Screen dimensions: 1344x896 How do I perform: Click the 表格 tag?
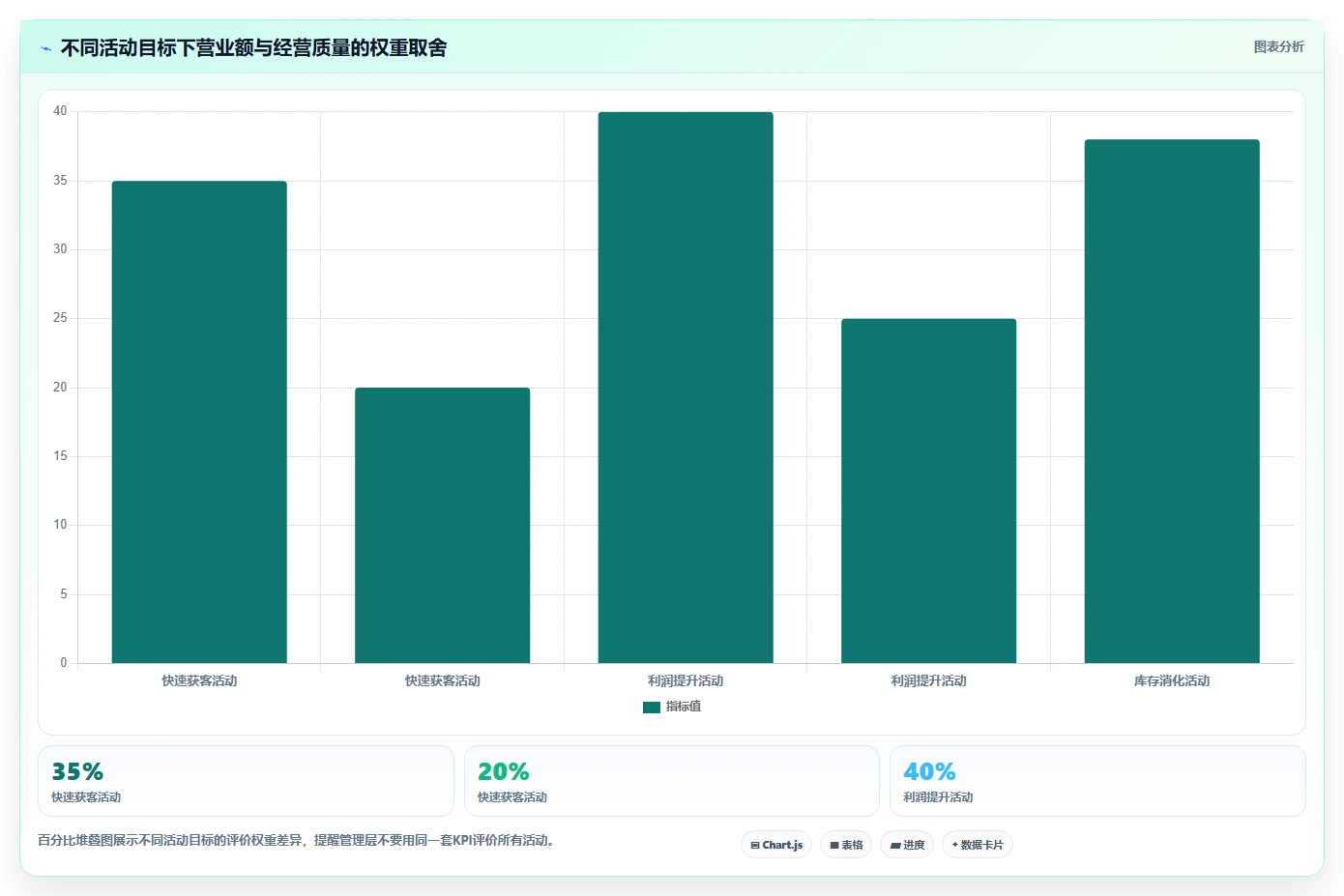846,845
